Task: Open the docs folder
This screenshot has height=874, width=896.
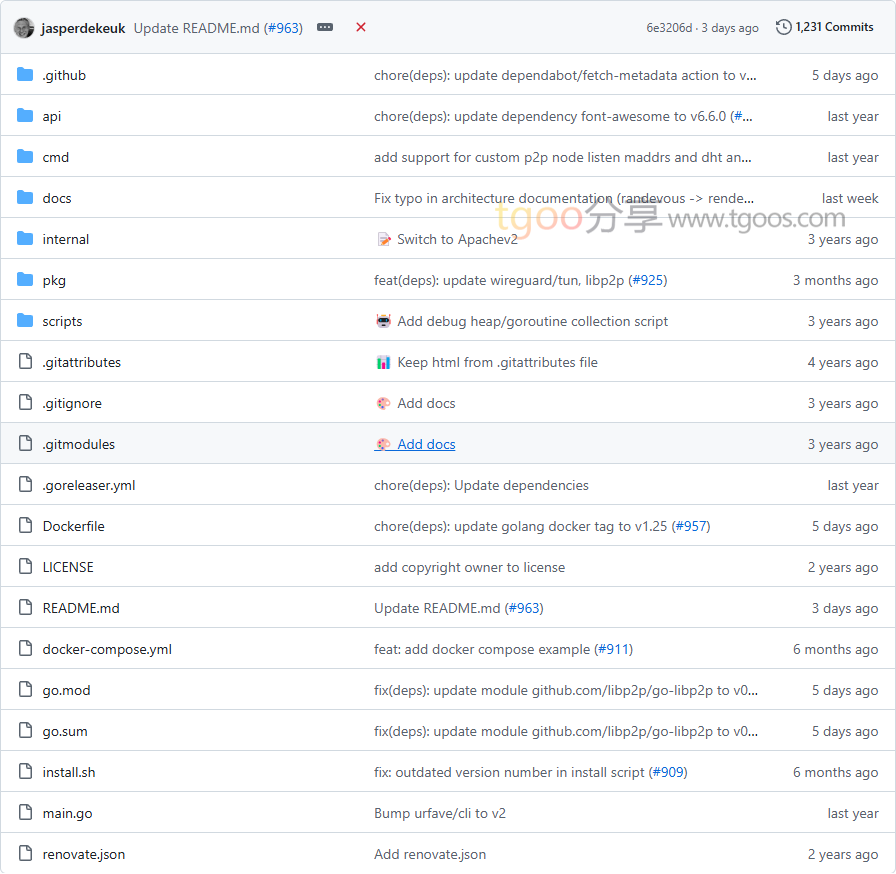Action: pos(57,198)
